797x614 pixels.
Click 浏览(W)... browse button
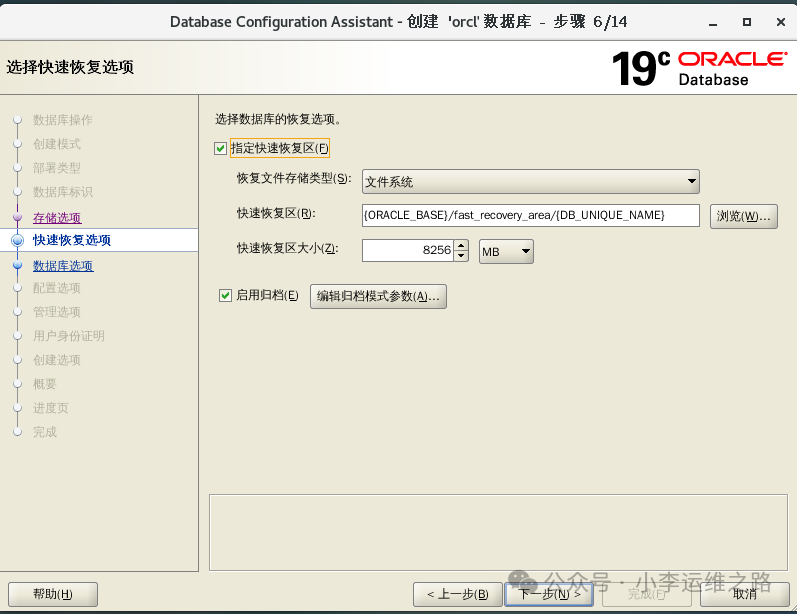point(744,216)
